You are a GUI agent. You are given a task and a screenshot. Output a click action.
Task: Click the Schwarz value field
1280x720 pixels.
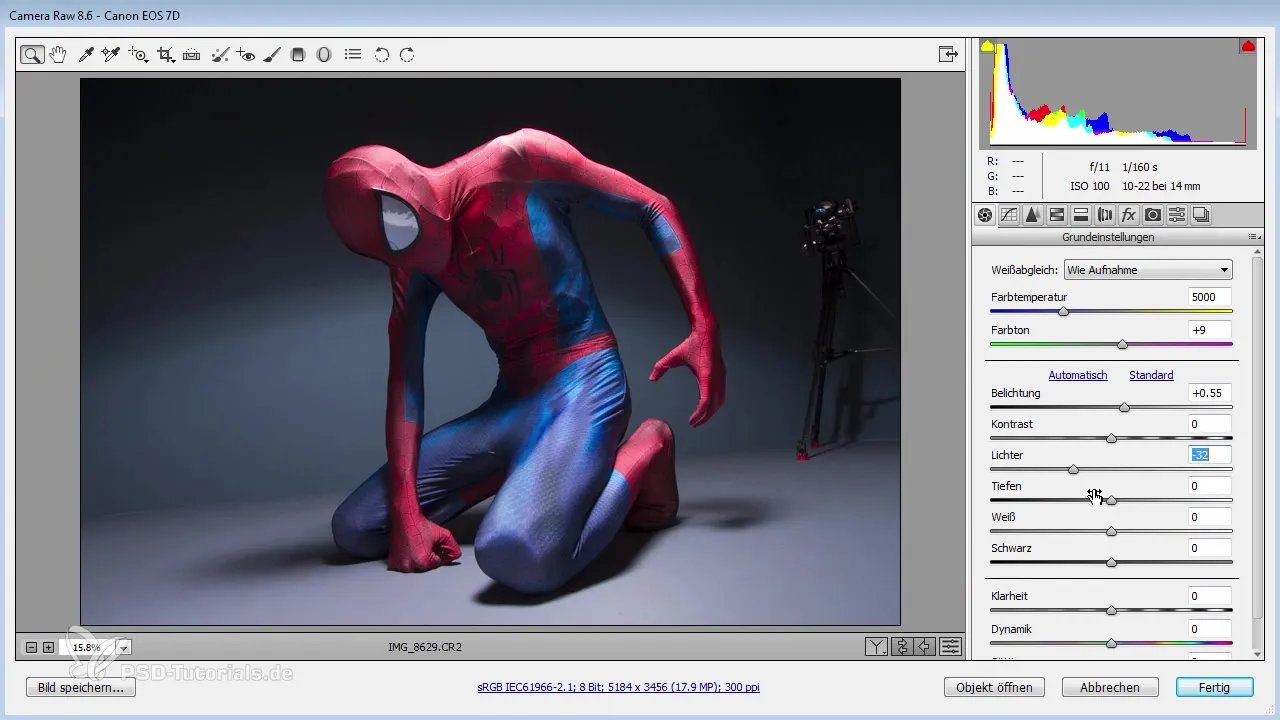coord(1210,548)
